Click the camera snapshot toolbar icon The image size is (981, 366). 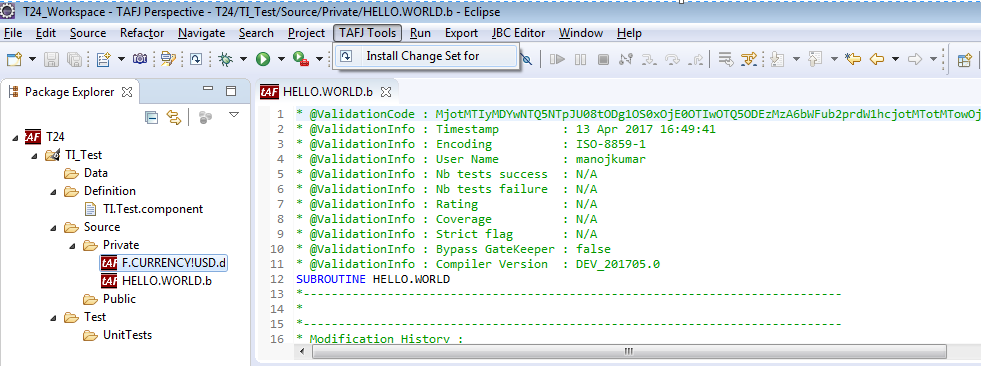[x=140, y=59]
